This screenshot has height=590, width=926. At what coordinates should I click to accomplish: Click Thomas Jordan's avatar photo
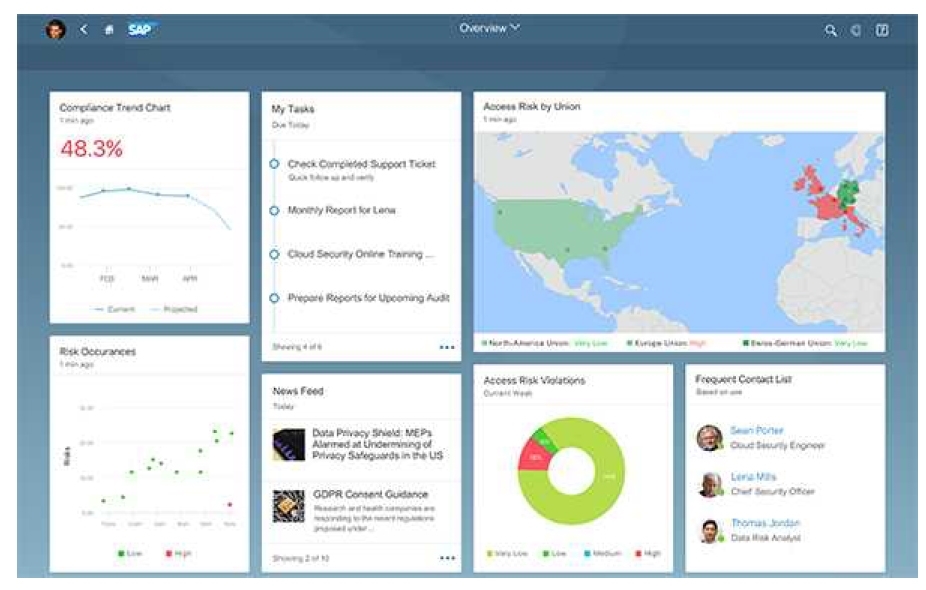[x=711, y=530]
